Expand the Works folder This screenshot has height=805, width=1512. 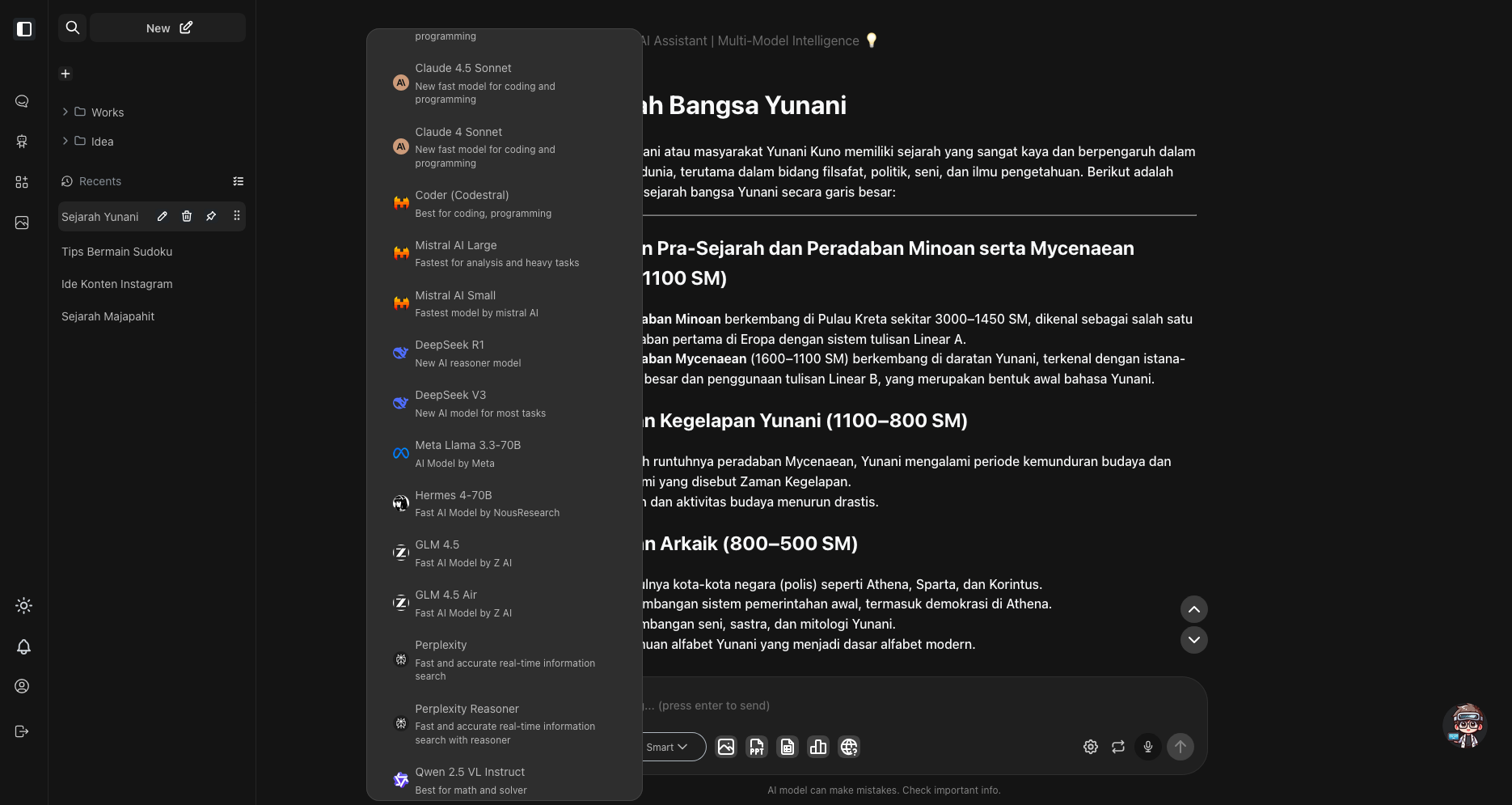[65, 112]
